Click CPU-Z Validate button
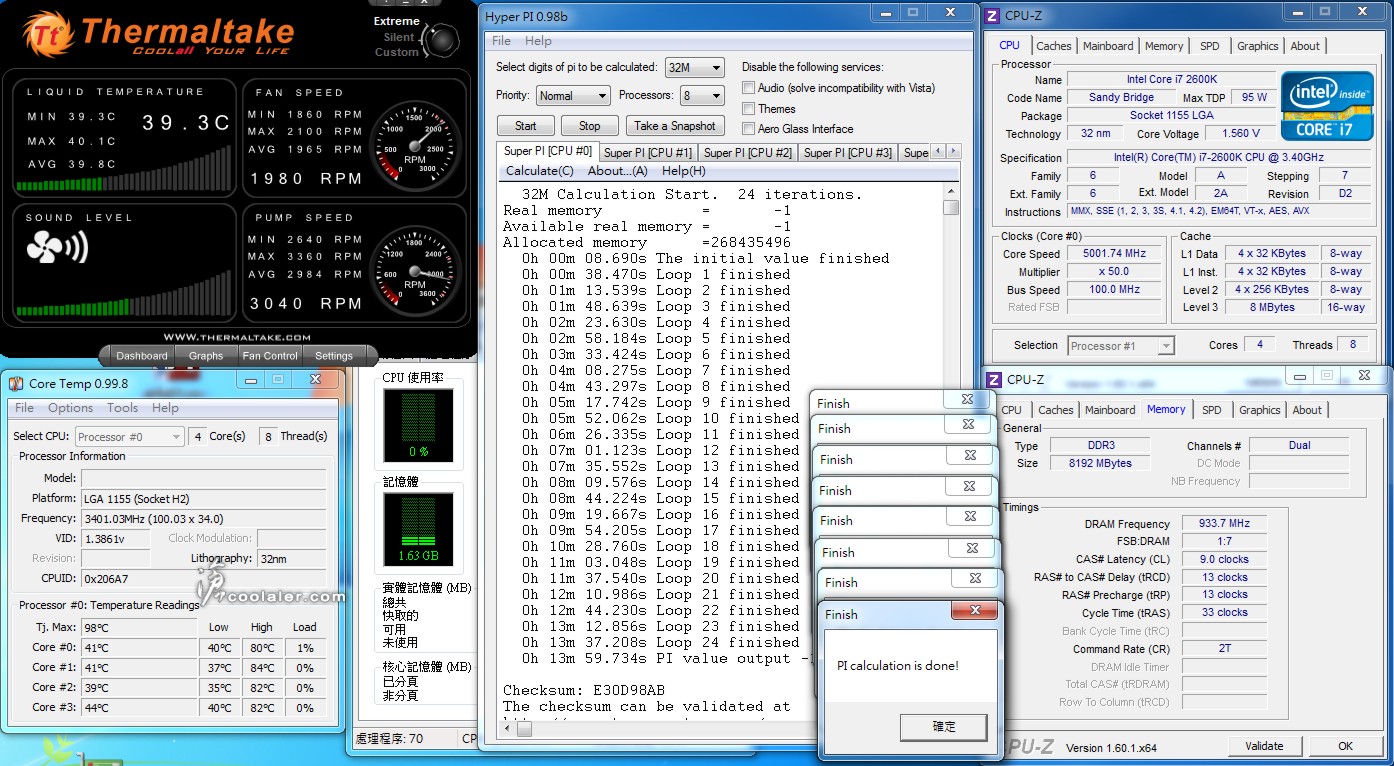 click(1264, 746)
